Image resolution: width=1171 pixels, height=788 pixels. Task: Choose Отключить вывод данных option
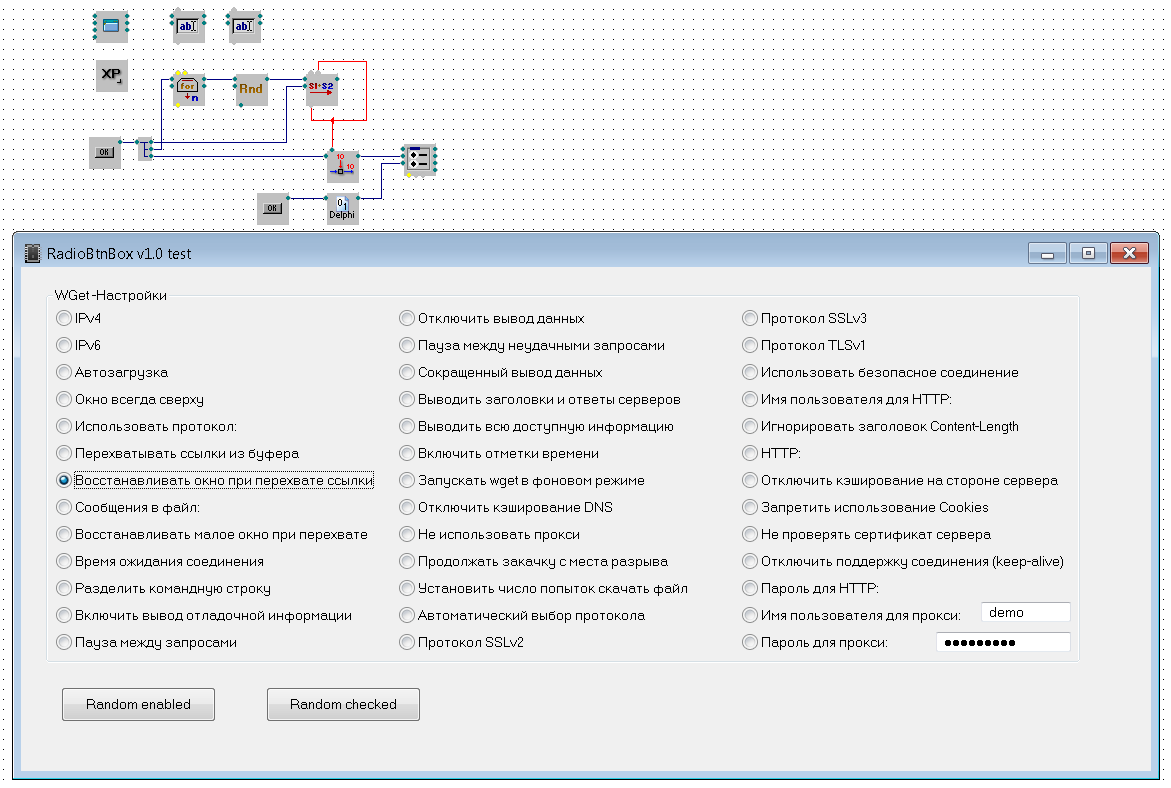coord(492,318)
